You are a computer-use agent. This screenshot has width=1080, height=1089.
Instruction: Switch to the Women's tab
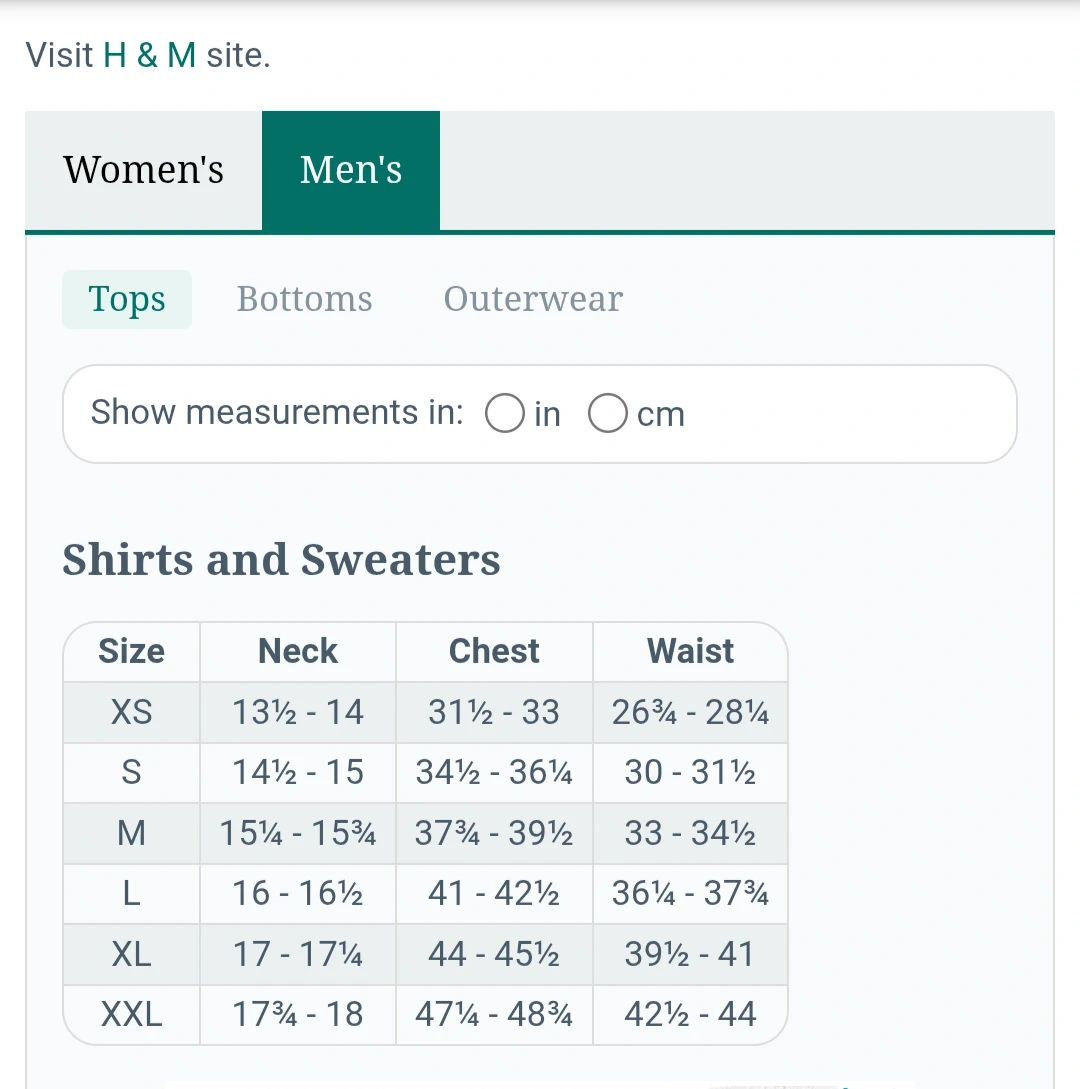[x=143, y=170]
